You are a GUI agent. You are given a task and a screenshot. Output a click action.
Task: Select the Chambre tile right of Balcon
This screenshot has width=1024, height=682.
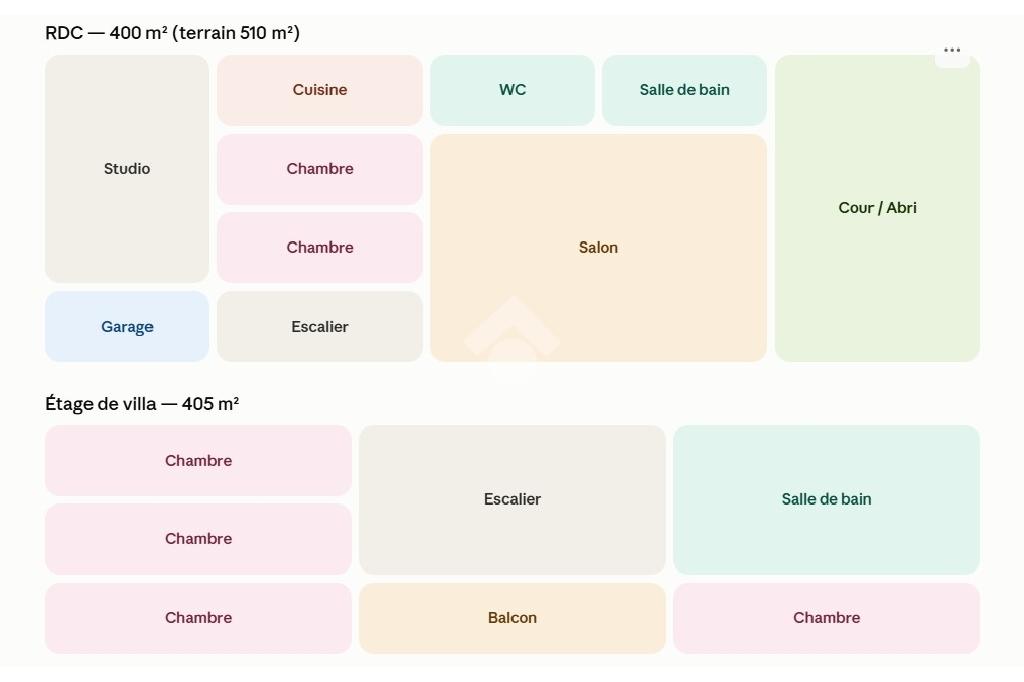[826, 618]
